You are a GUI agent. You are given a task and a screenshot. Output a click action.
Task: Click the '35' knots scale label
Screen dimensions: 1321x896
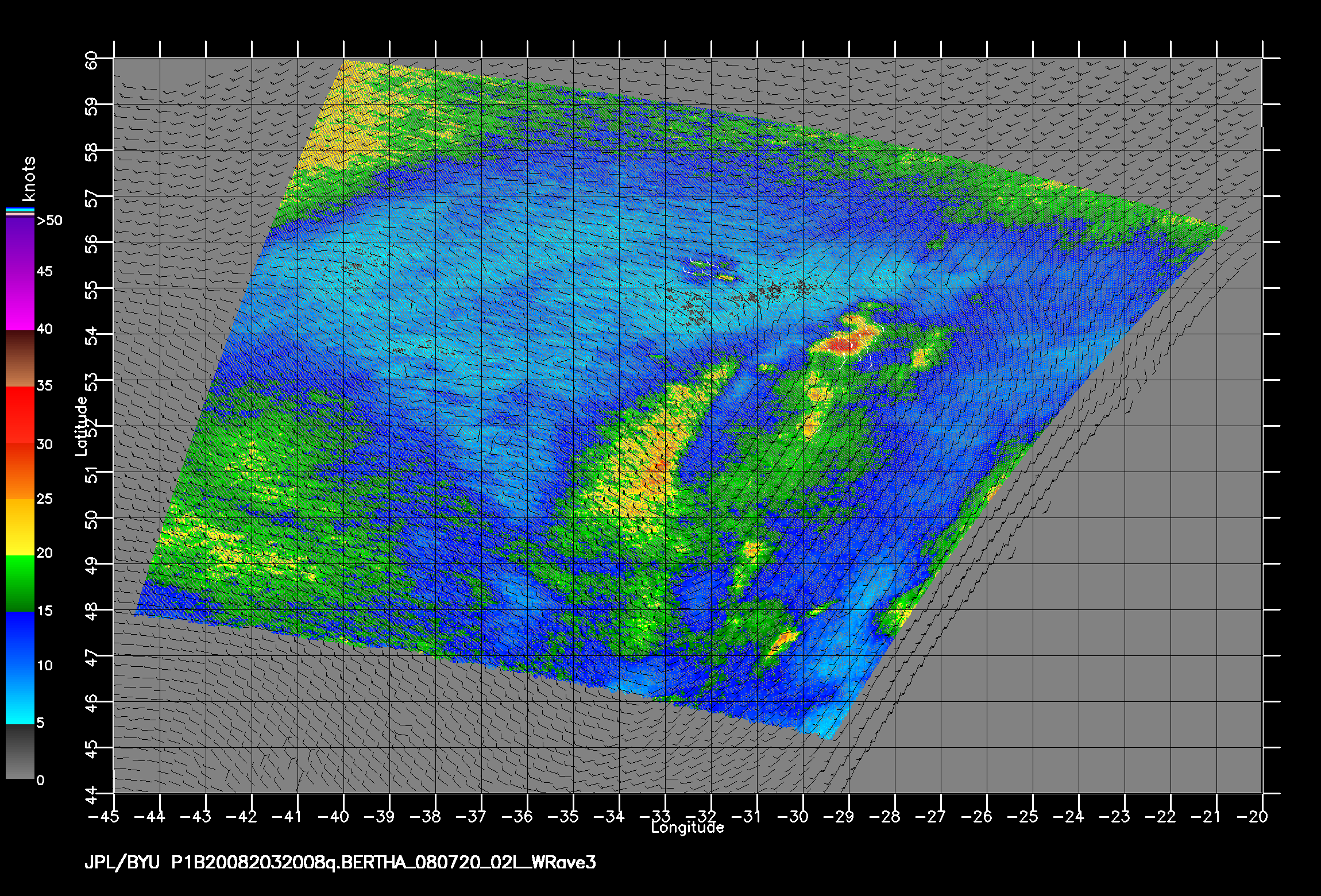[x=44, y=386]
